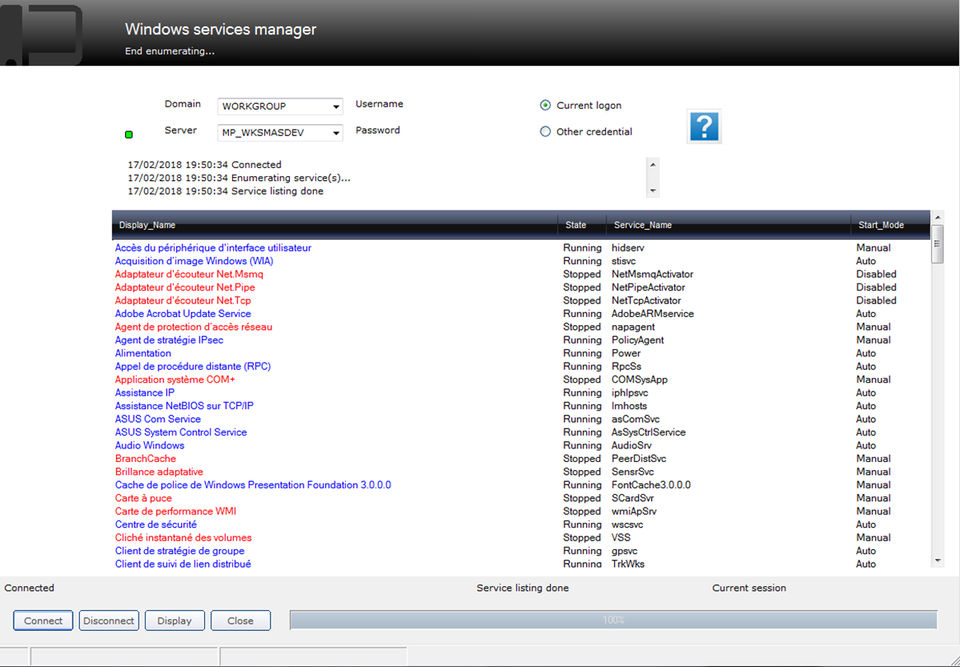Select Brillance adaptative service

pyautogui.click(x=159, y=472)
